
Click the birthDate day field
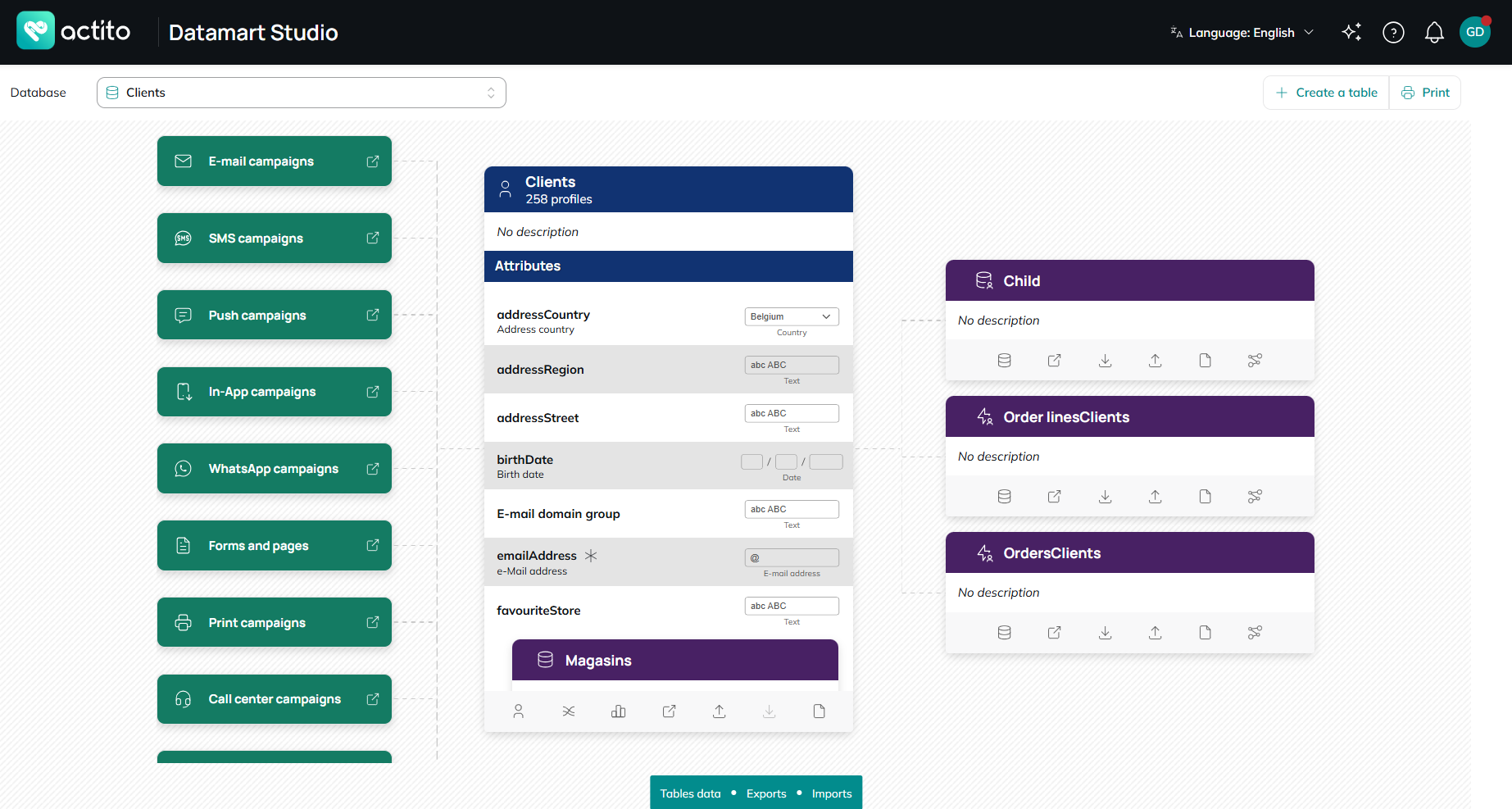751,461
